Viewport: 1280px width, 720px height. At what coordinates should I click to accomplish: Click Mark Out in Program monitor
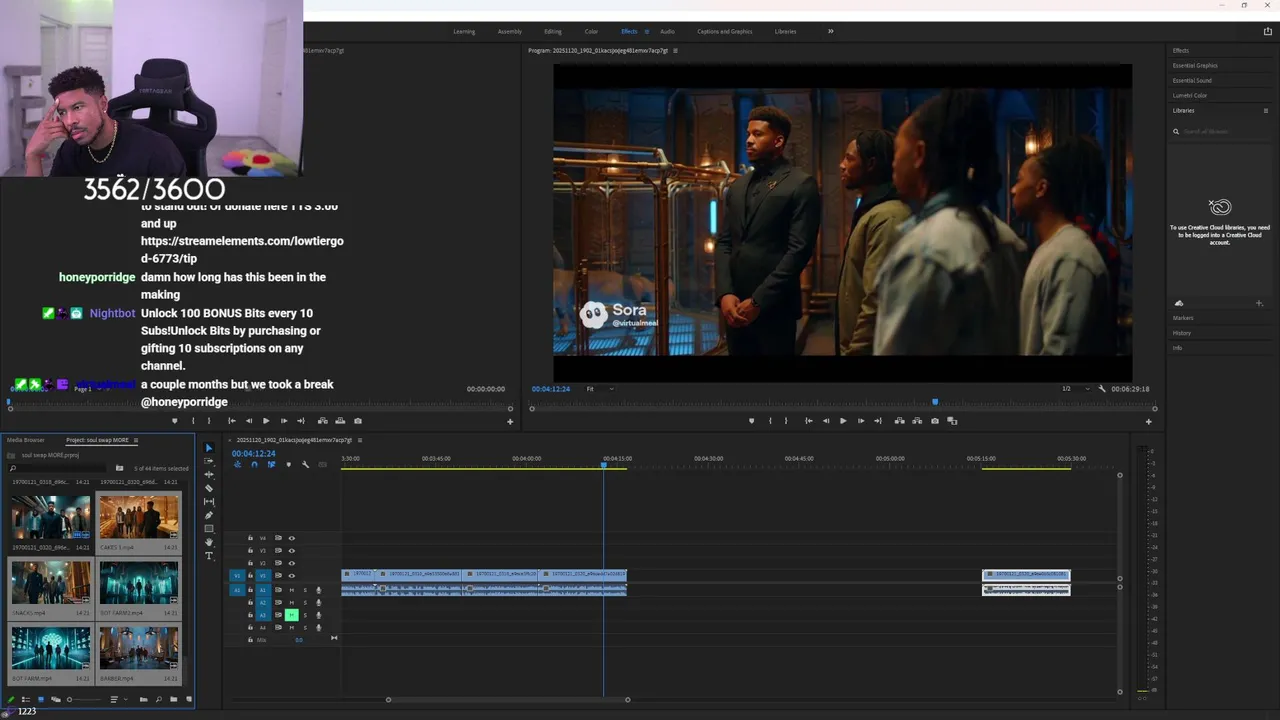(786, 421)
